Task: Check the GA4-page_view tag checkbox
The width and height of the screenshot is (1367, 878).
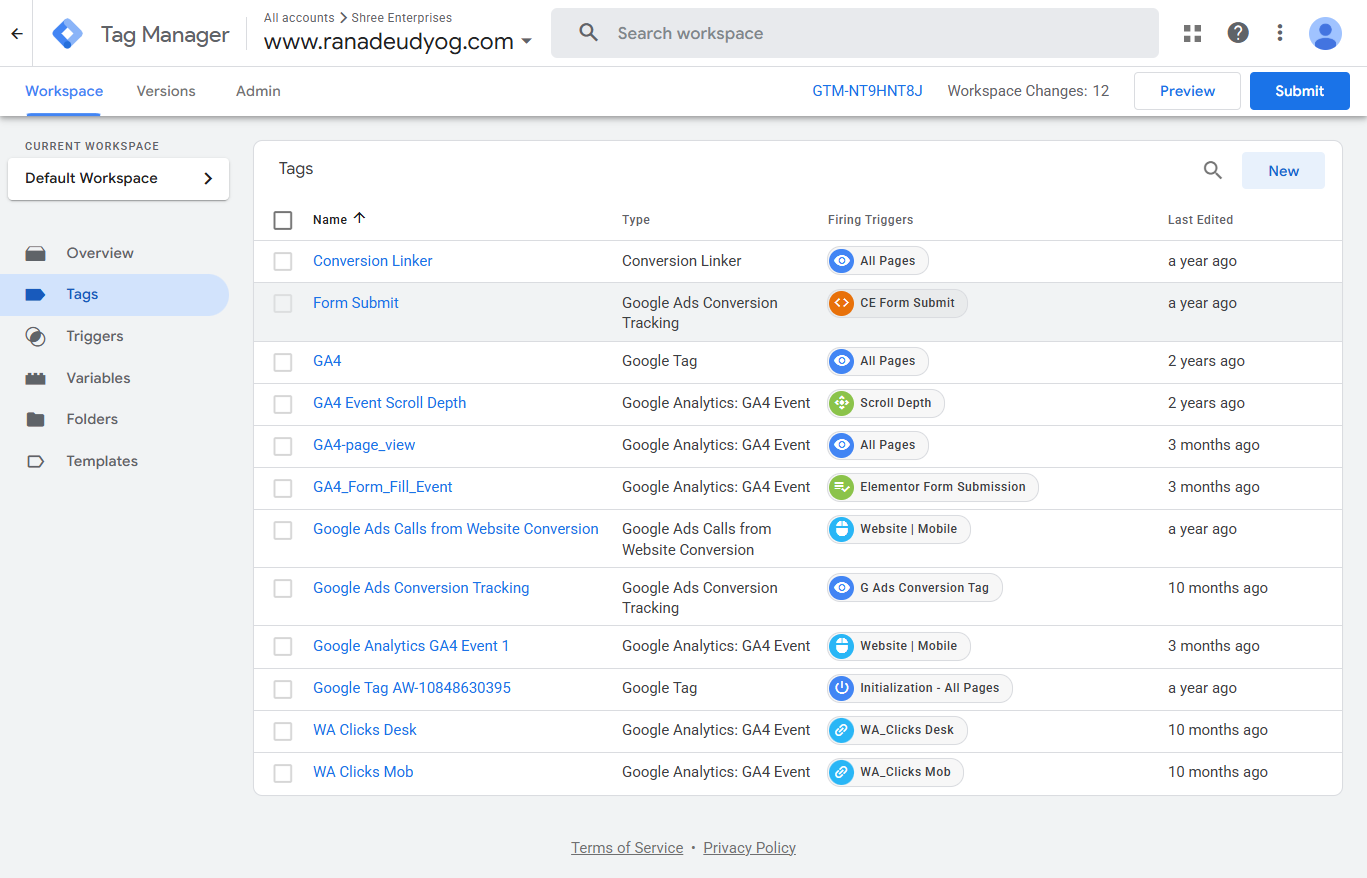Action: [x=283, y=446]
